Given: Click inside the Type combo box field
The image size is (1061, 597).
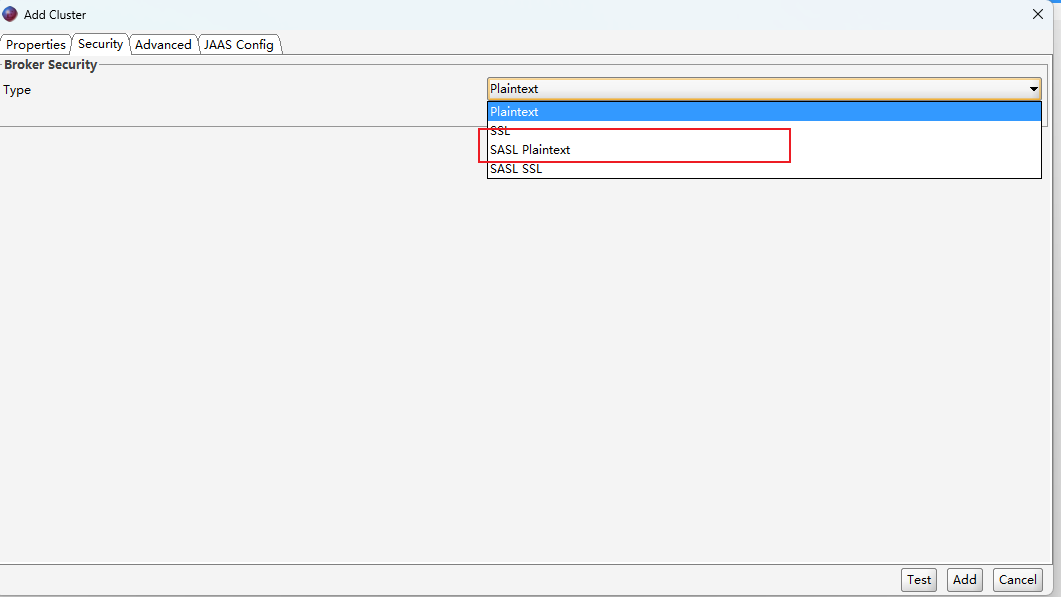Looking at the screenshot, I should [x=700, y=88].
